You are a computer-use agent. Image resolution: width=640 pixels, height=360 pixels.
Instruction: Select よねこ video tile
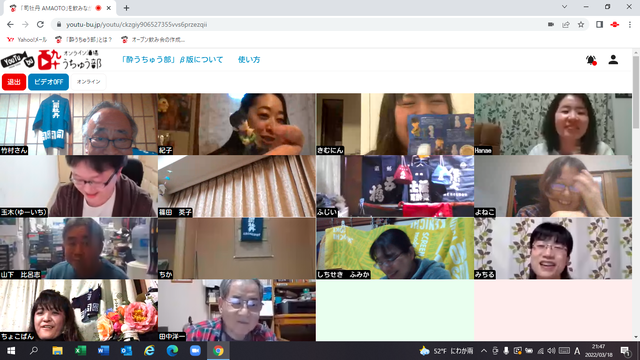553,186
